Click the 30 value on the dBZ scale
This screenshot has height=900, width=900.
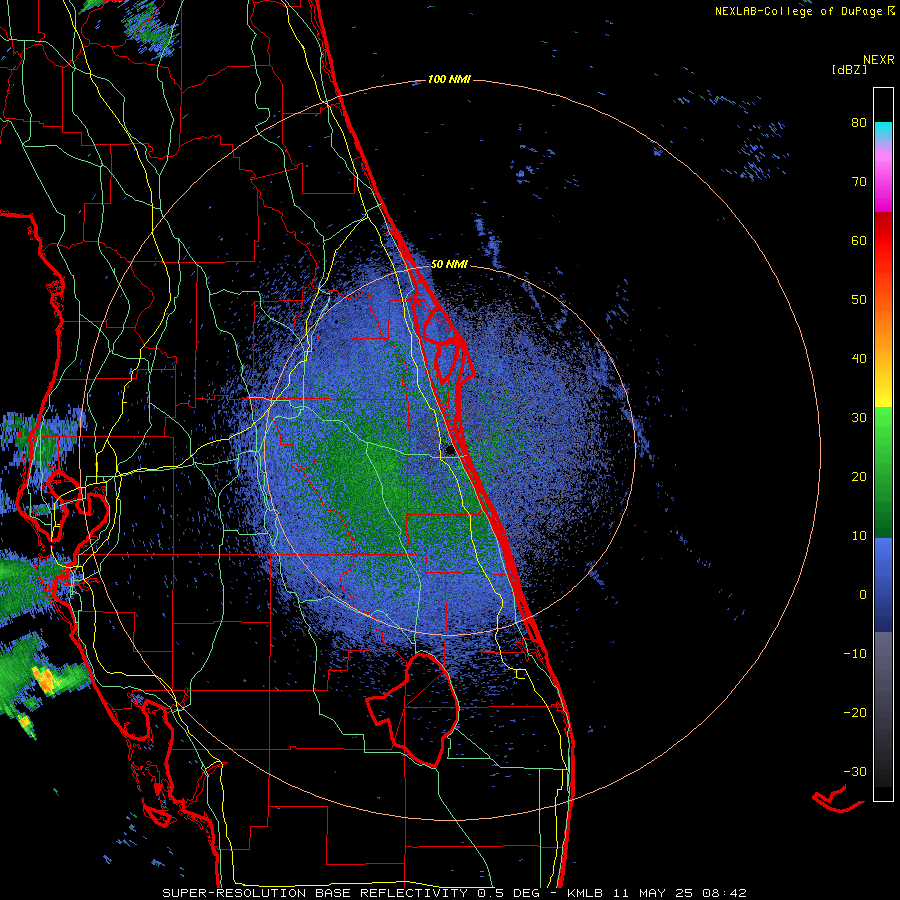coord(859,418)
